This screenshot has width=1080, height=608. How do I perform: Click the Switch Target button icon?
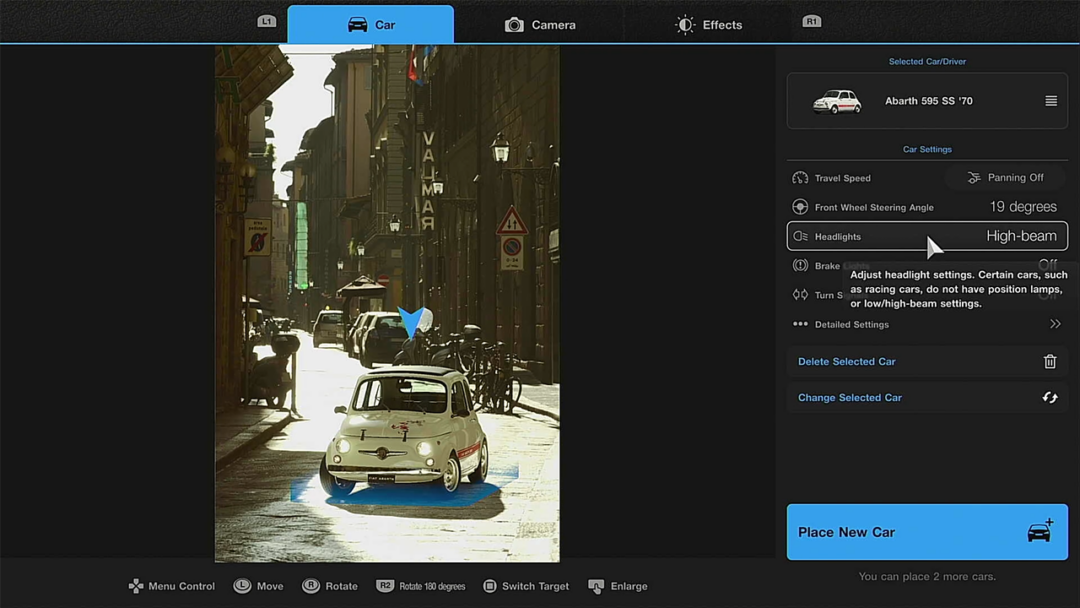coord(490,586)
